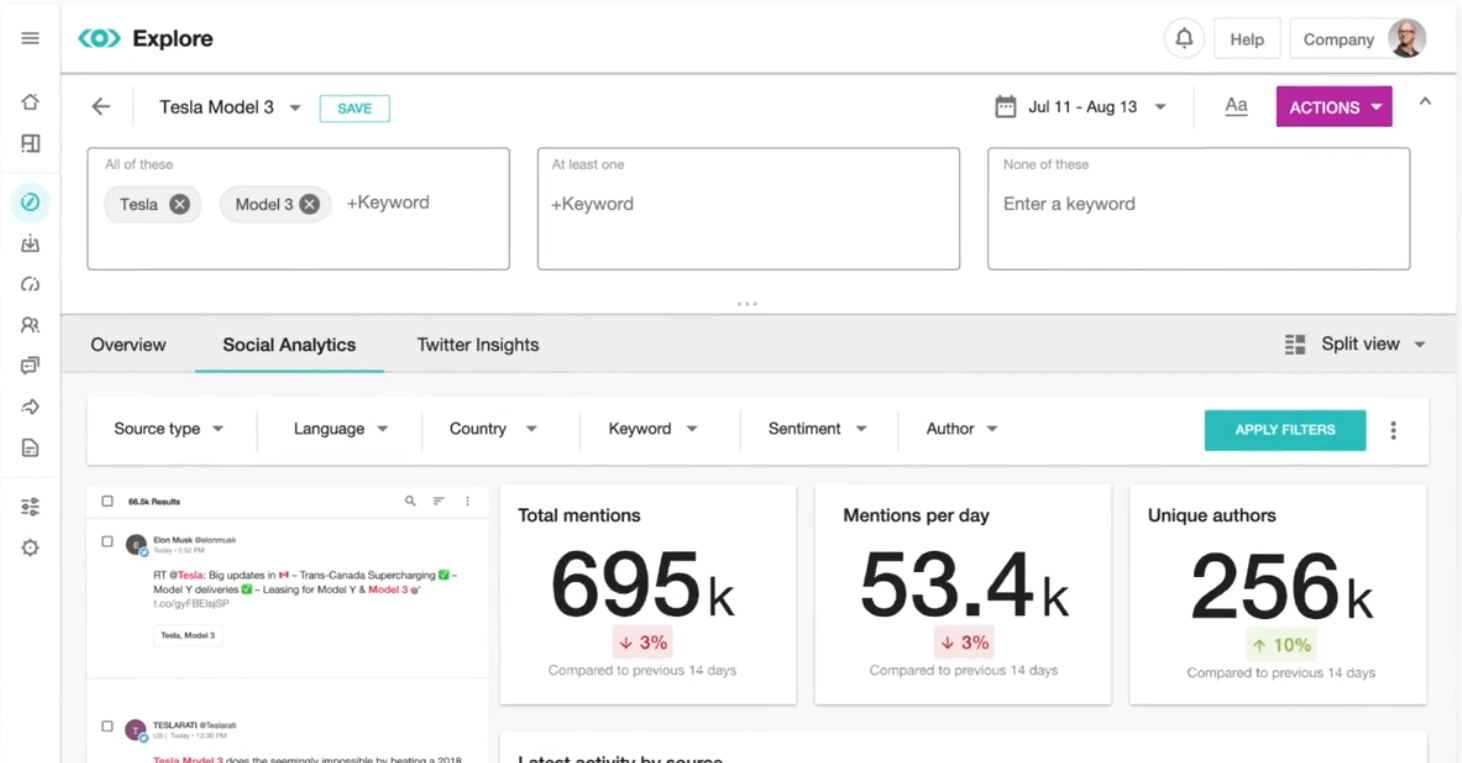Screen dimensions: 1462x763
Task: Click +Keyword in All of these box
Action: point(388,203)
